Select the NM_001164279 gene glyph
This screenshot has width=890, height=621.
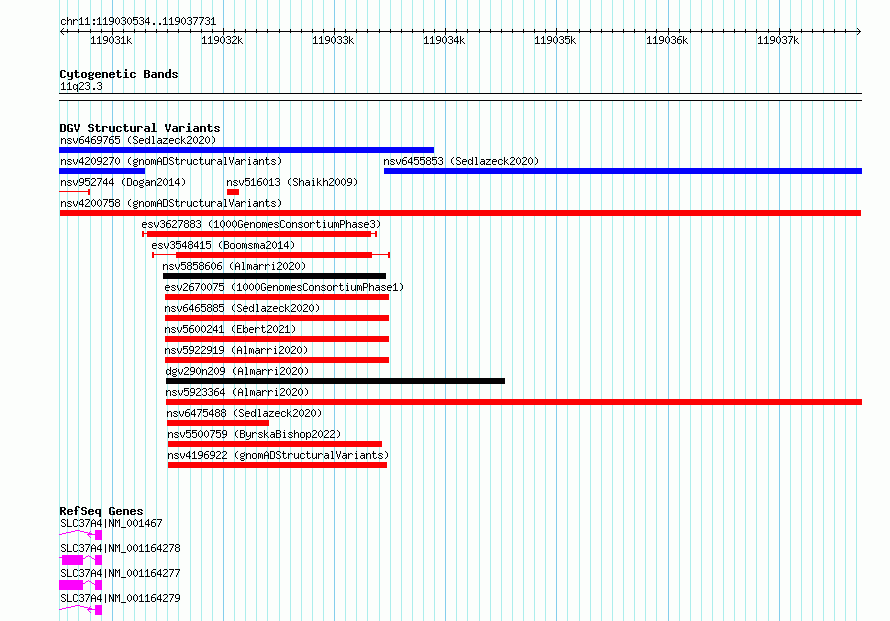[81, 610]
